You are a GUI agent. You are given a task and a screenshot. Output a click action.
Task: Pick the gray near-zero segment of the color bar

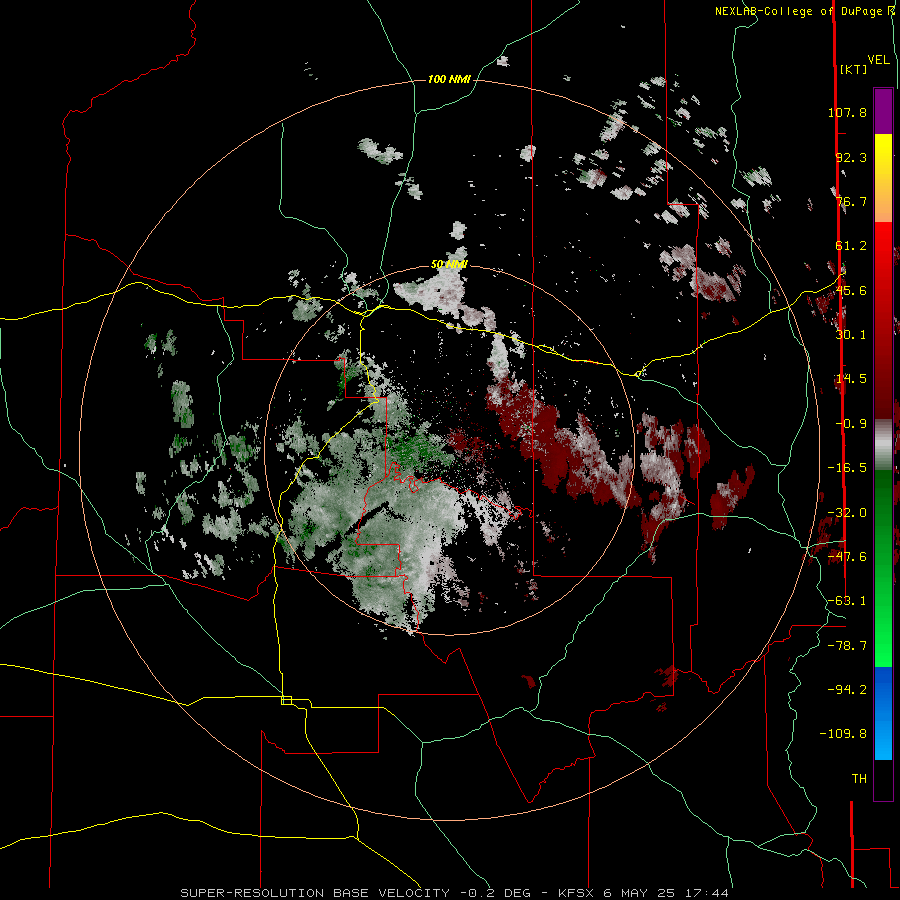coord(883,444)
